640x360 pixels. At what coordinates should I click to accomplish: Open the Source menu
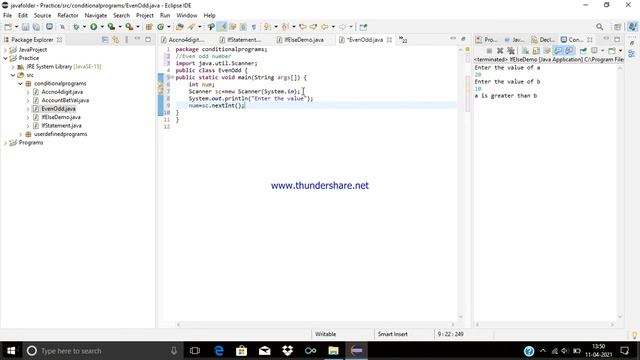click(42, 16)
